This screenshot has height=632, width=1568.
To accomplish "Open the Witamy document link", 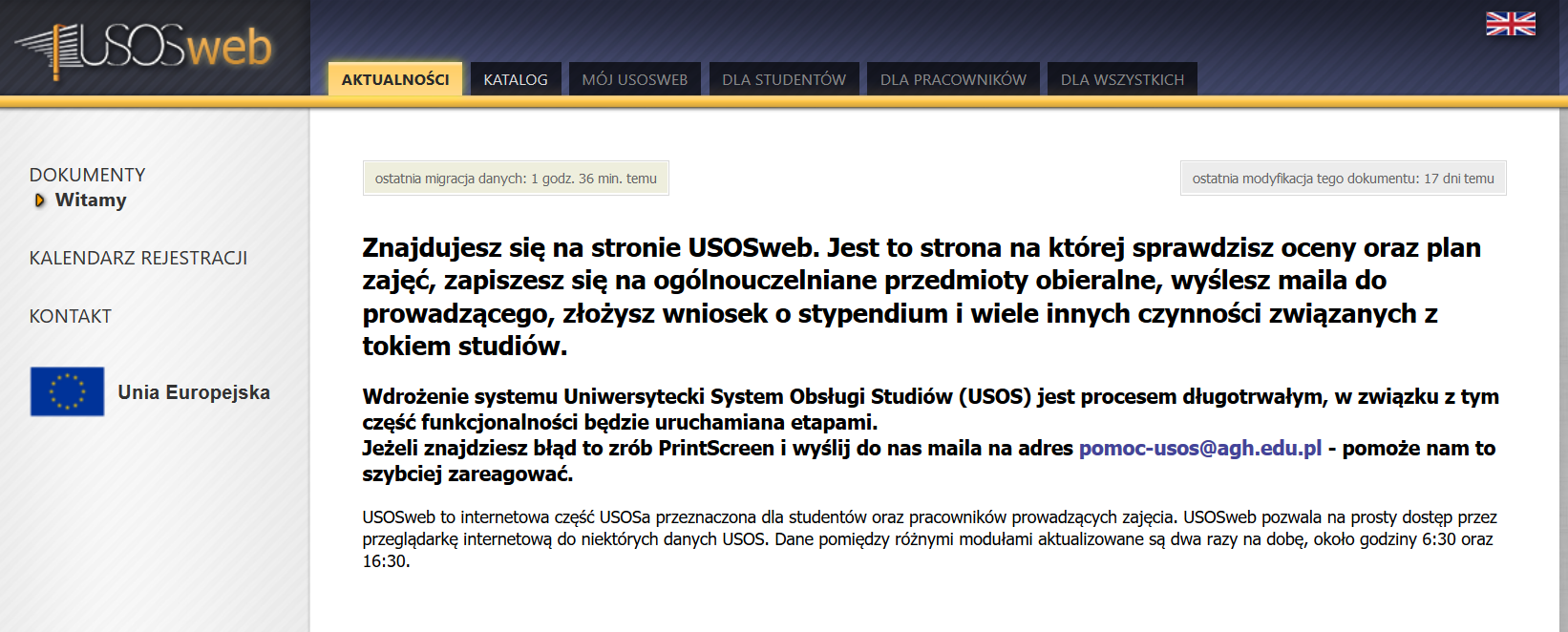I will coord(91,200).
